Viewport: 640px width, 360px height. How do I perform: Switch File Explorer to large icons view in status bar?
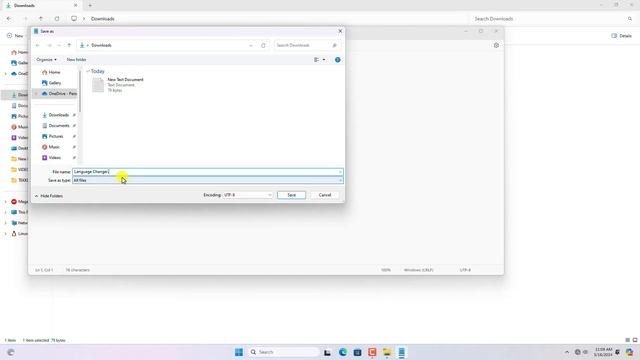tap(635, 340)
